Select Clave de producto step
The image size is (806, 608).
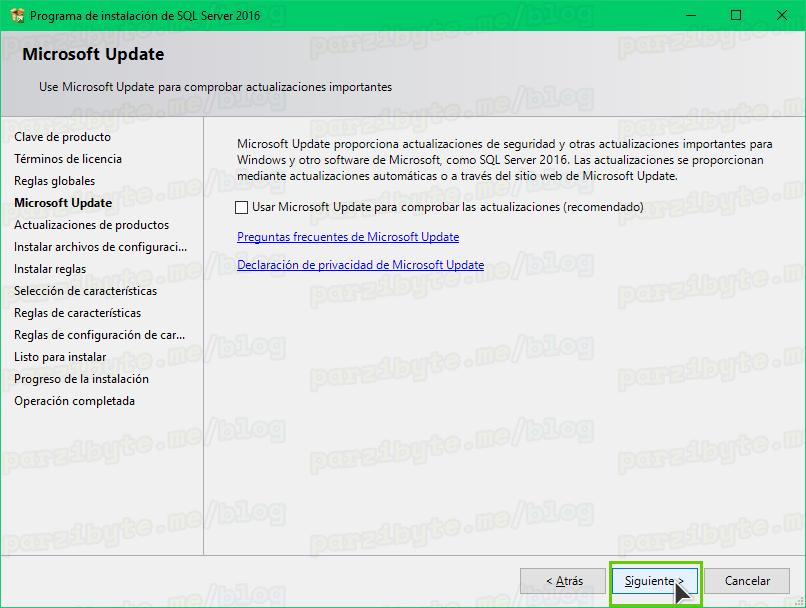pyautogui.click(x=62, y=137)
